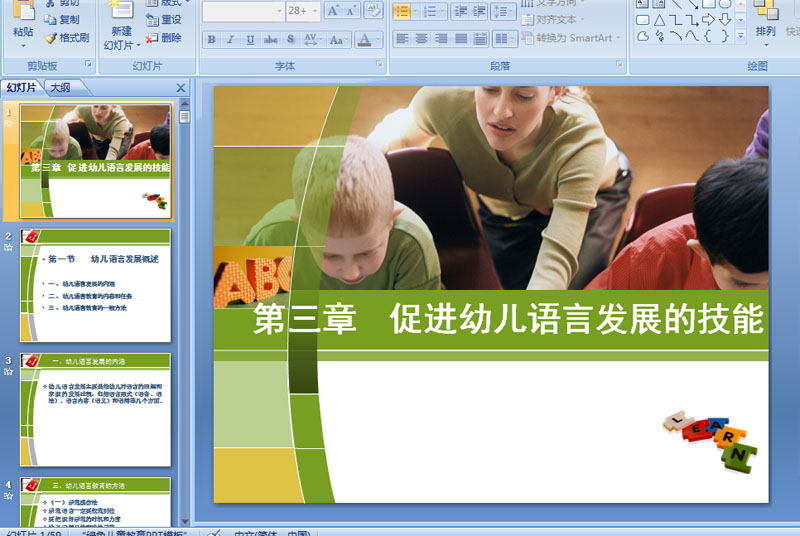Click the clear formatting icon

[x=373, y=11]
